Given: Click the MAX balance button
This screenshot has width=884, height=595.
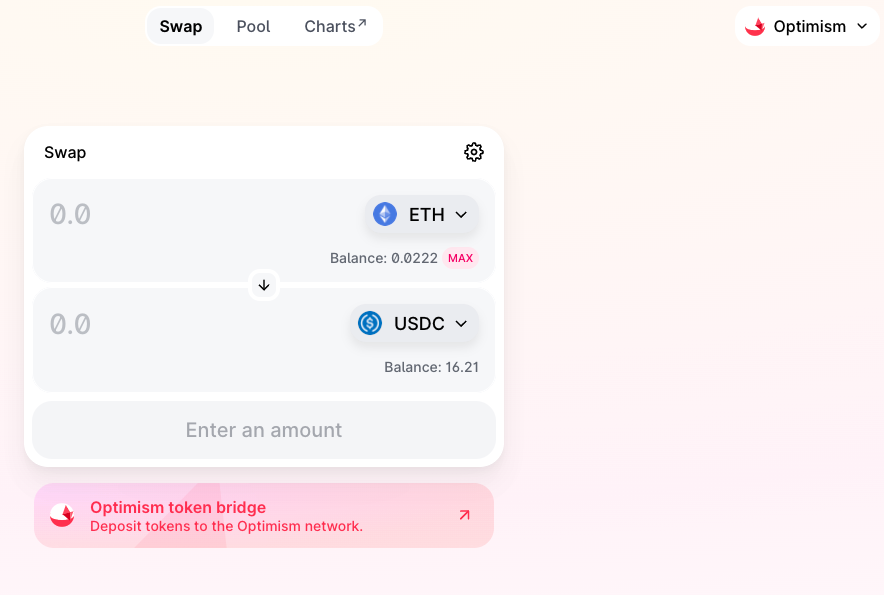Looking at the screenshot, I should coord(461,258).
